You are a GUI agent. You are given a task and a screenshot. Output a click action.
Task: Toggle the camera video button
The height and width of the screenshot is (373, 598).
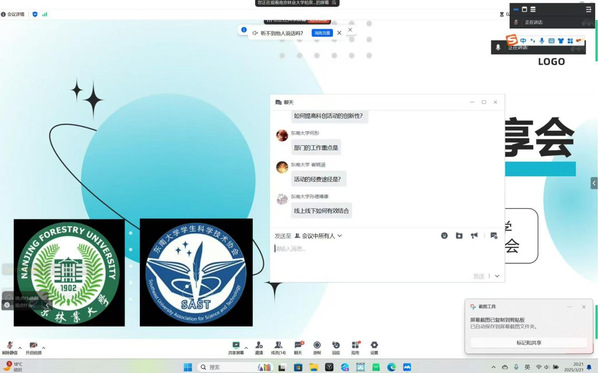[34, 347]
